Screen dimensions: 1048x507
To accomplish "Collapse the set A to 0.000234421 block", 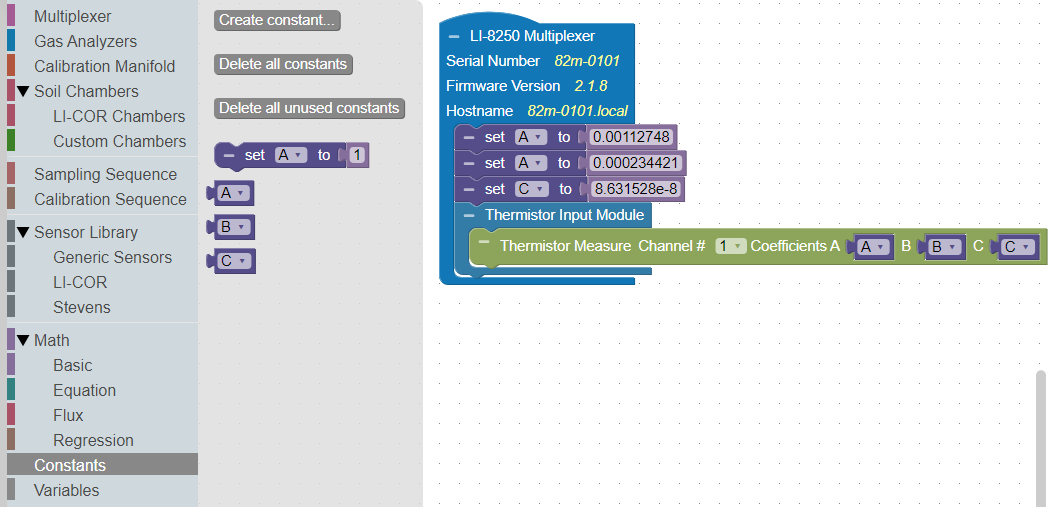I will tap(469, 163).
